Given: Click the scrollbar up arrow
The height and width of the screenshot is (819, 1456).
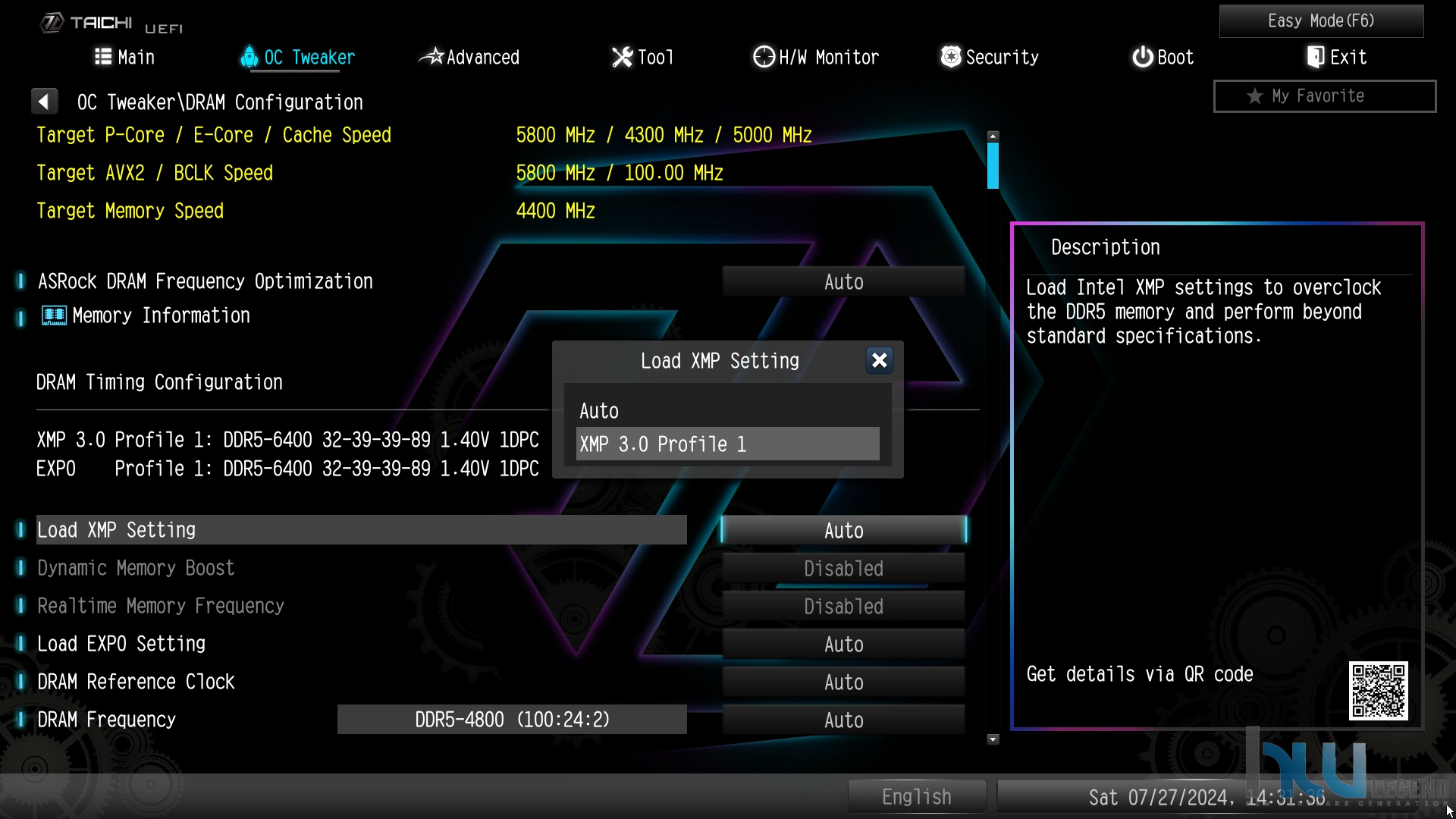Looking at the screenshot, I should (x=993, y=136).
